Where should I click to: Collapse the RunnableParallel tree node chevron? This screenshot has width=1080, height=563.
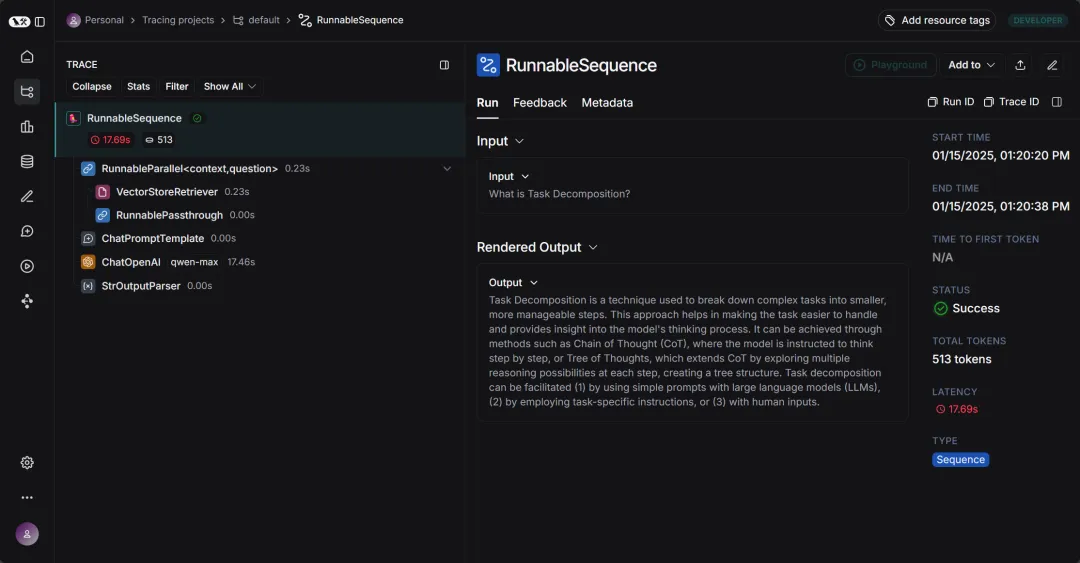(x=447, y=169)
